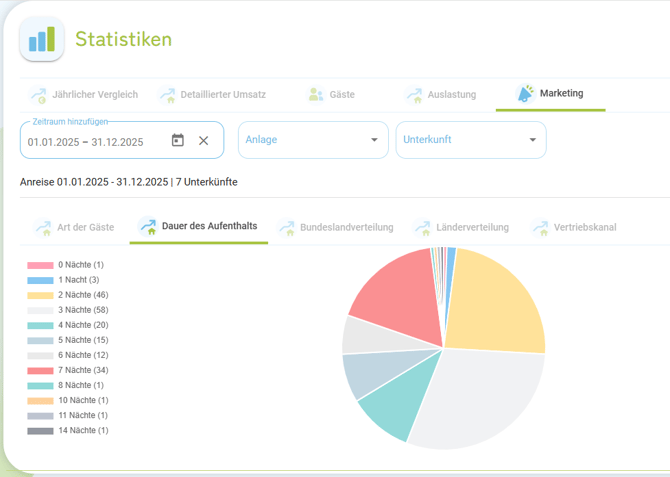Open the calendar date picker icon

tap(178, 140)
